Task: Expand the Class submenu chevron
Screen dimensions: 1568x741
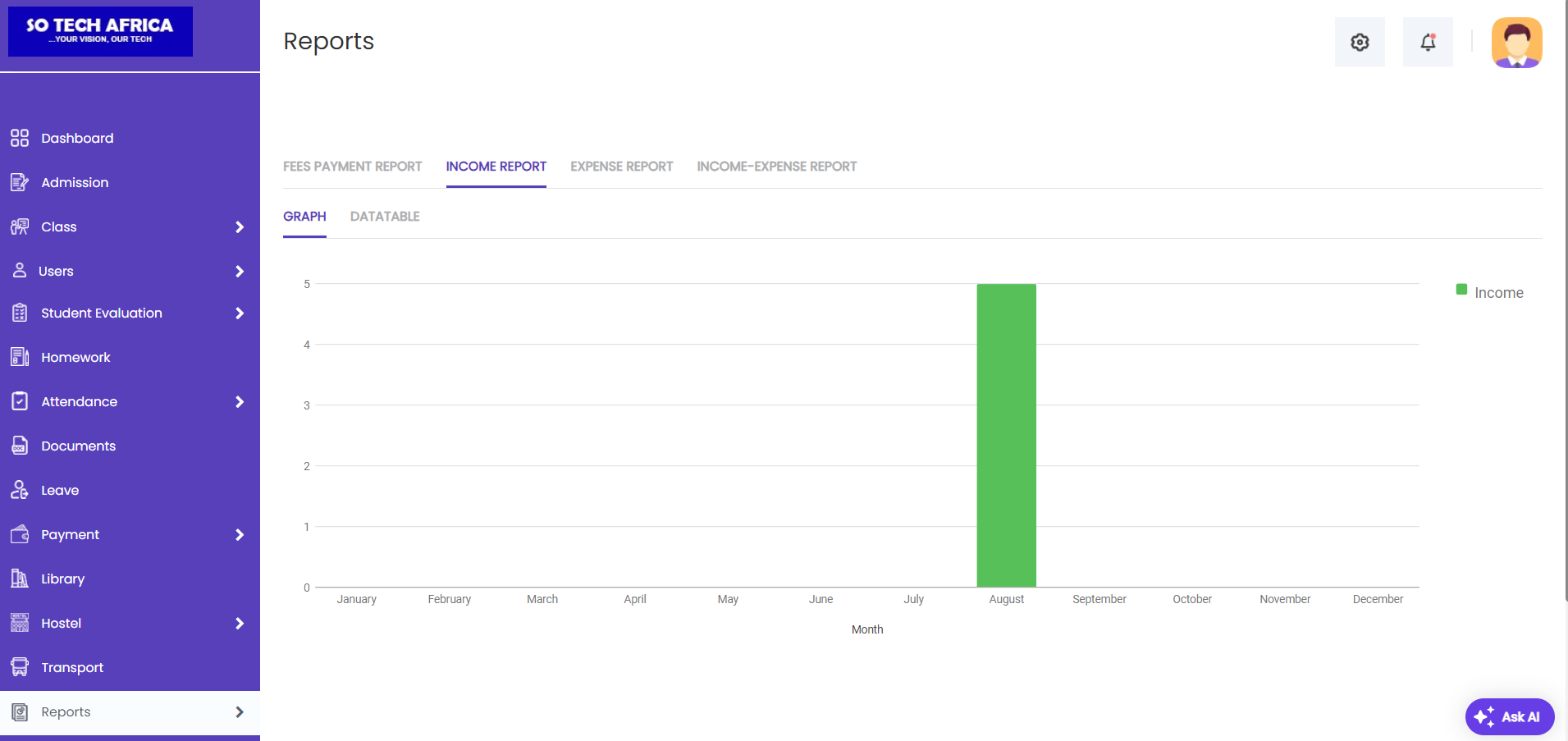Action: click(240, 227)
